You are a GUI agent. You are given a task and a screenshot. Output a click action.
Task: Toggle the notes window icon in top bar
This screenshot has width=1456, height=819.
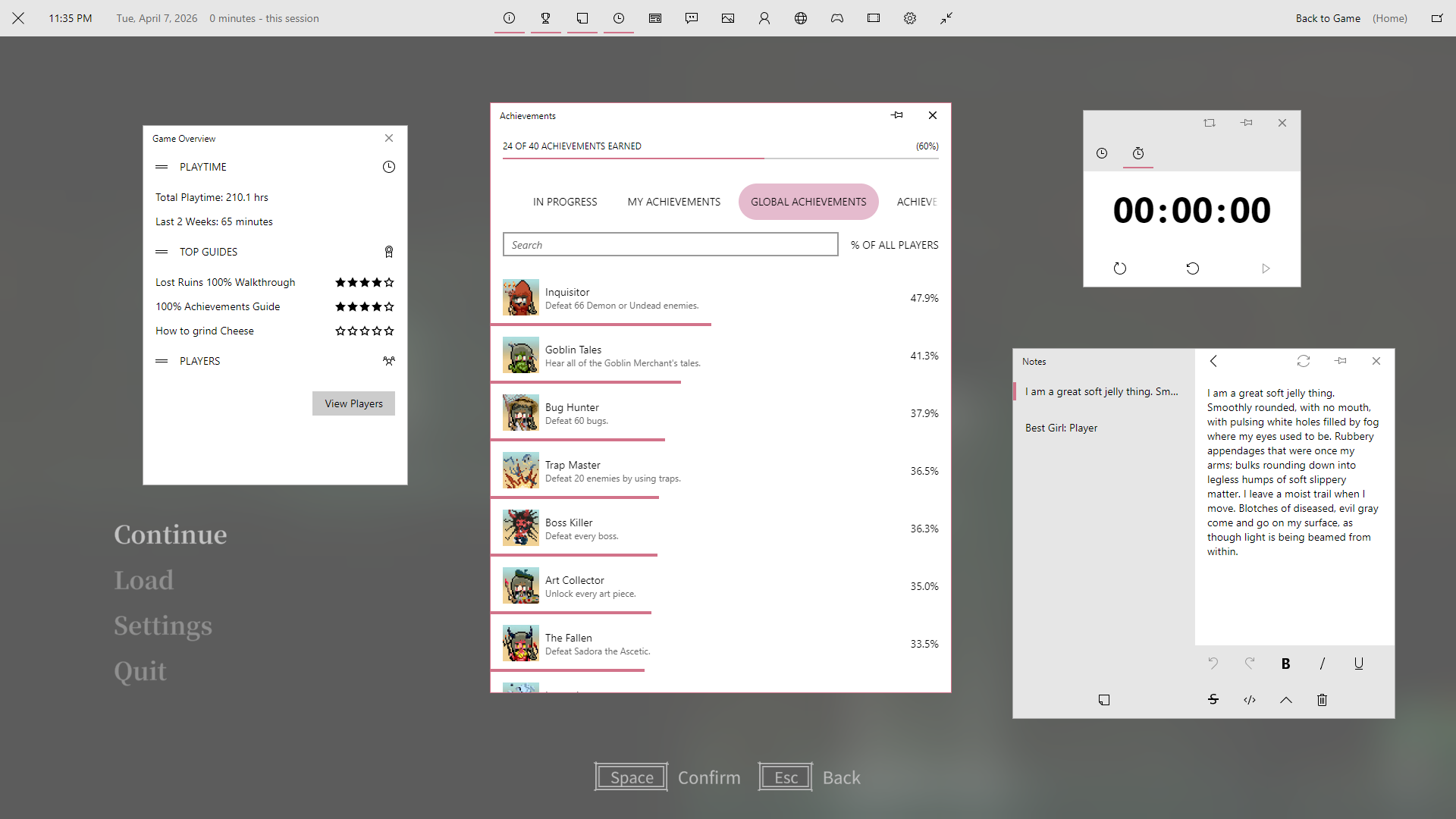point(582,18)
